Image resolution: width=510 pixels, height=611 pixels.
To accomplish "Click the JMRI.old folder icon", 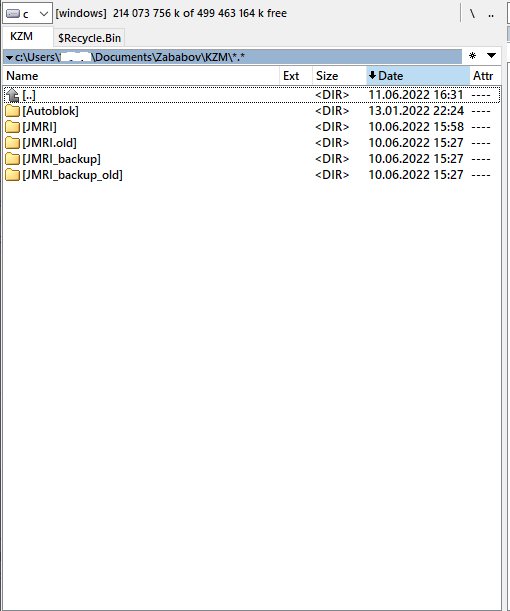I will point(12,143).
